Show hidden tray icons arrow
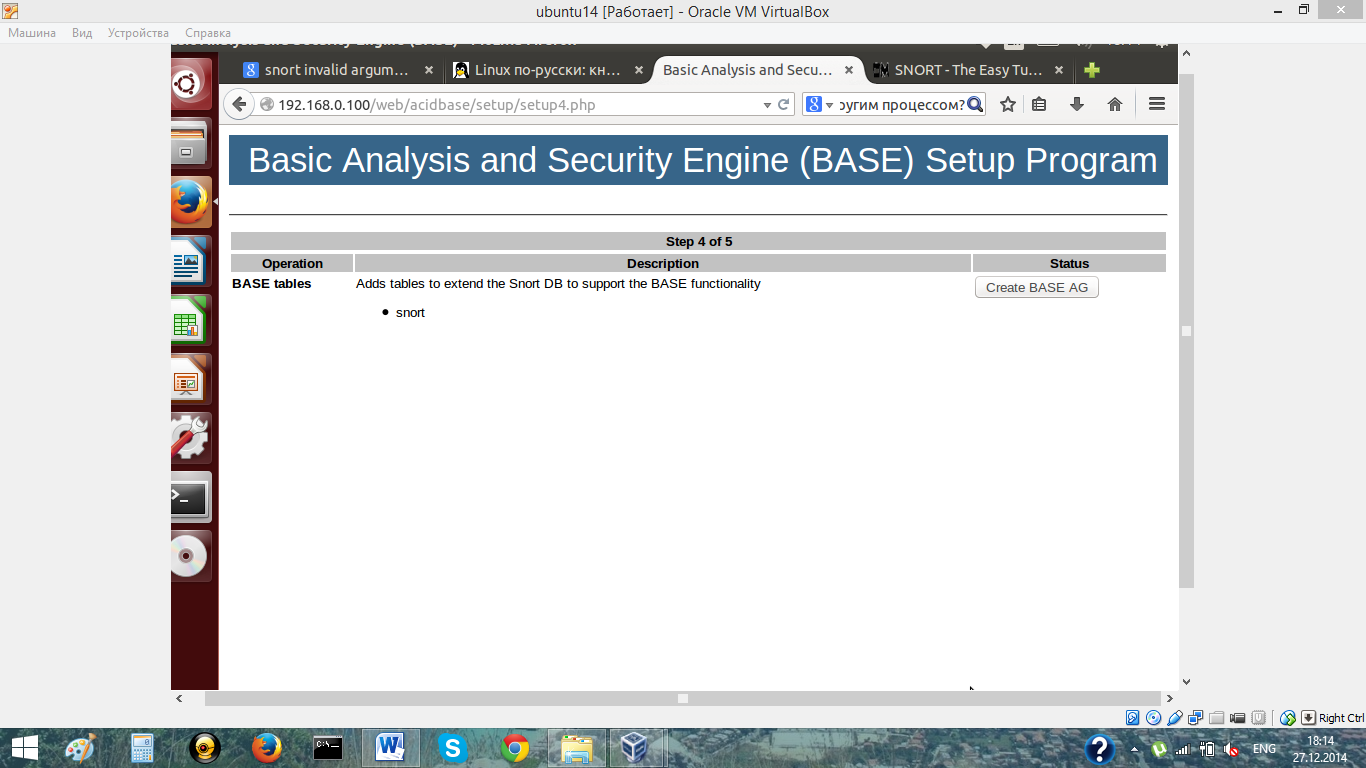 pyautogui.click(x=1134, y=749)
